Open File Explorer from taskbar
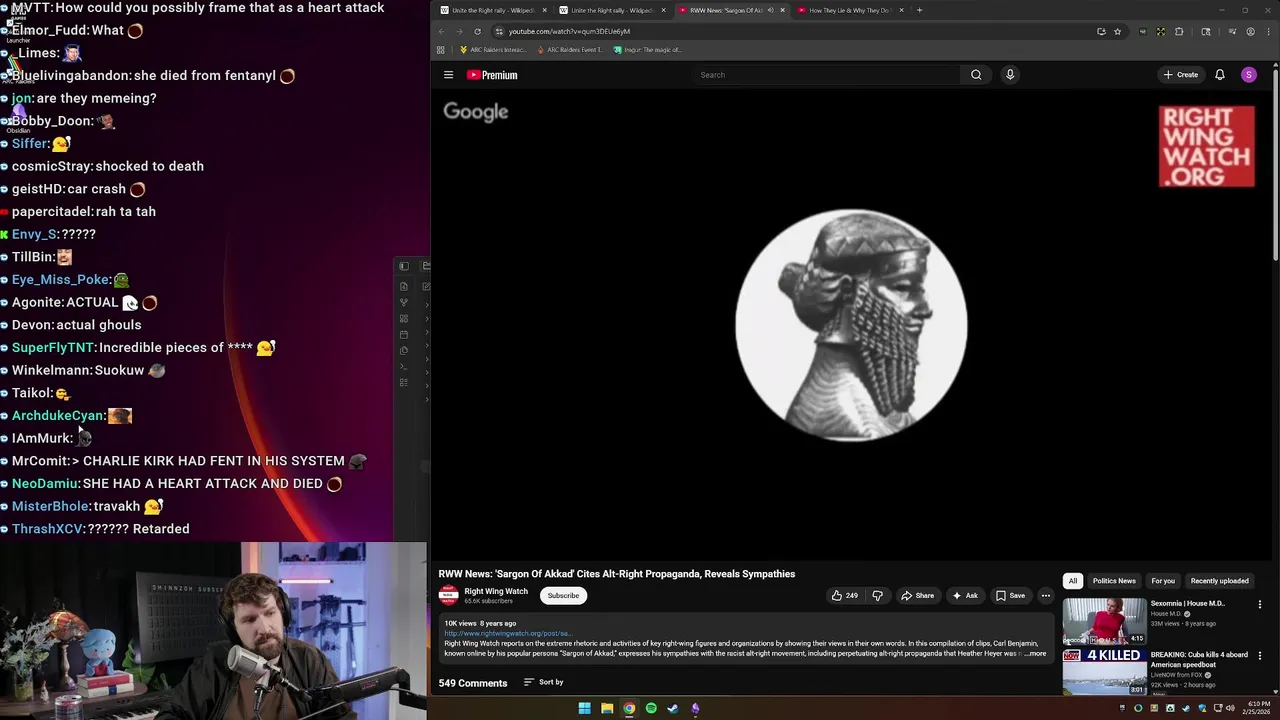 coord(607,708)
